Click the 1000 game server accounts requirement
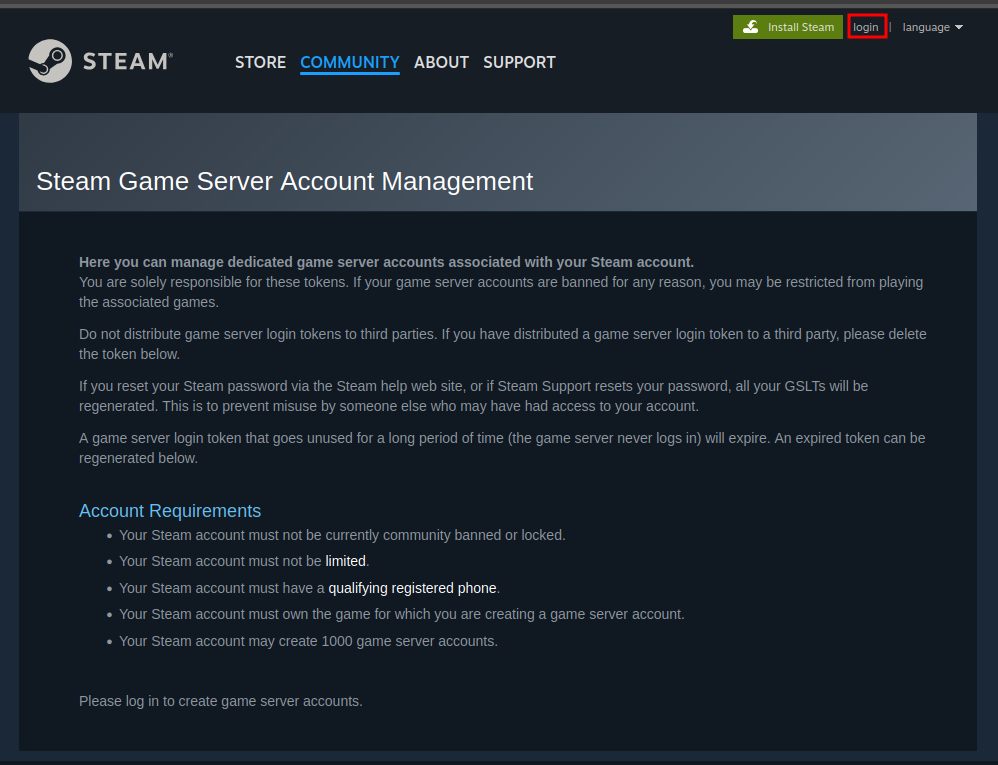The height and width of the screenshot is (765, 998). tap(308, 641)
